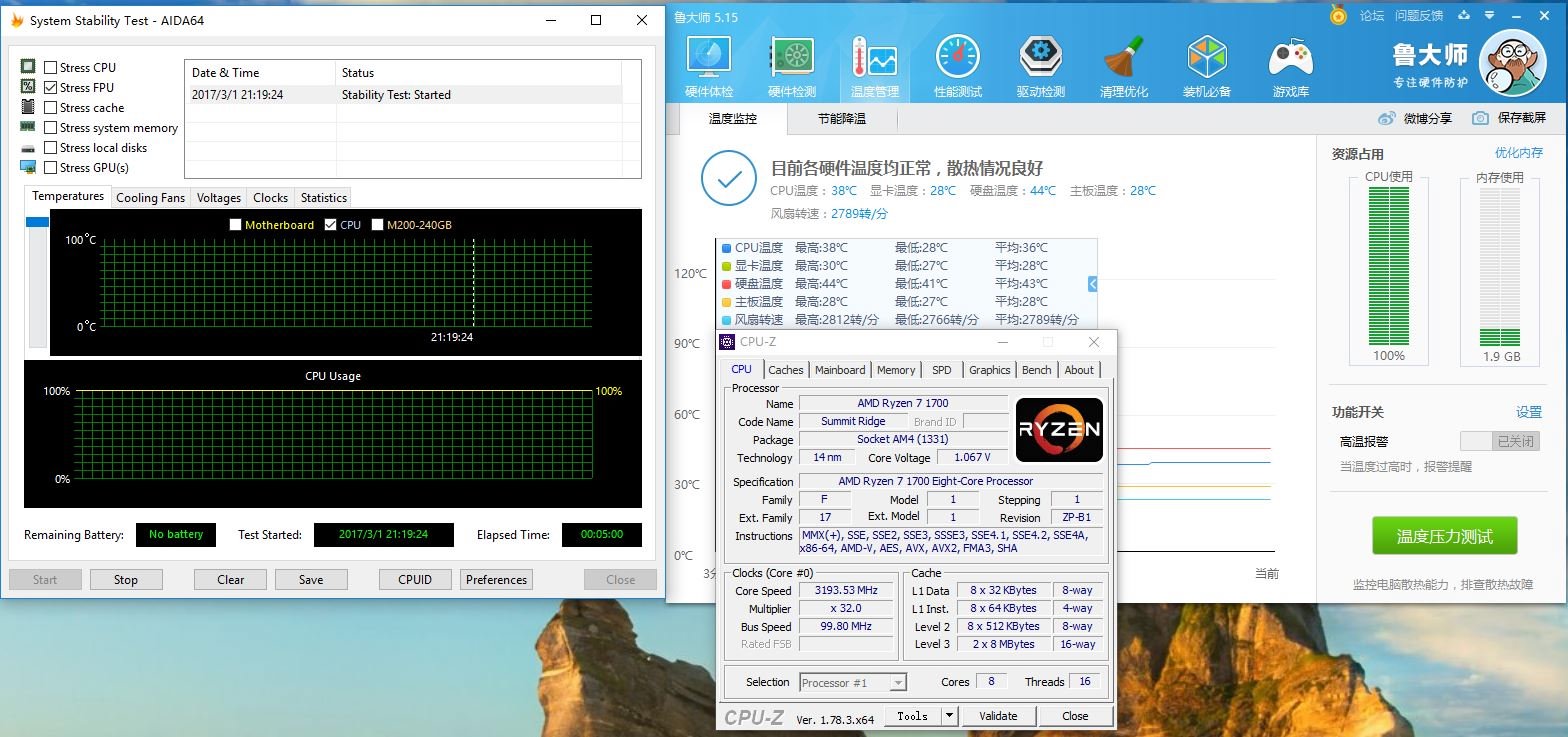
Task: Click Stop button in AIDA64
Action: 126,580
